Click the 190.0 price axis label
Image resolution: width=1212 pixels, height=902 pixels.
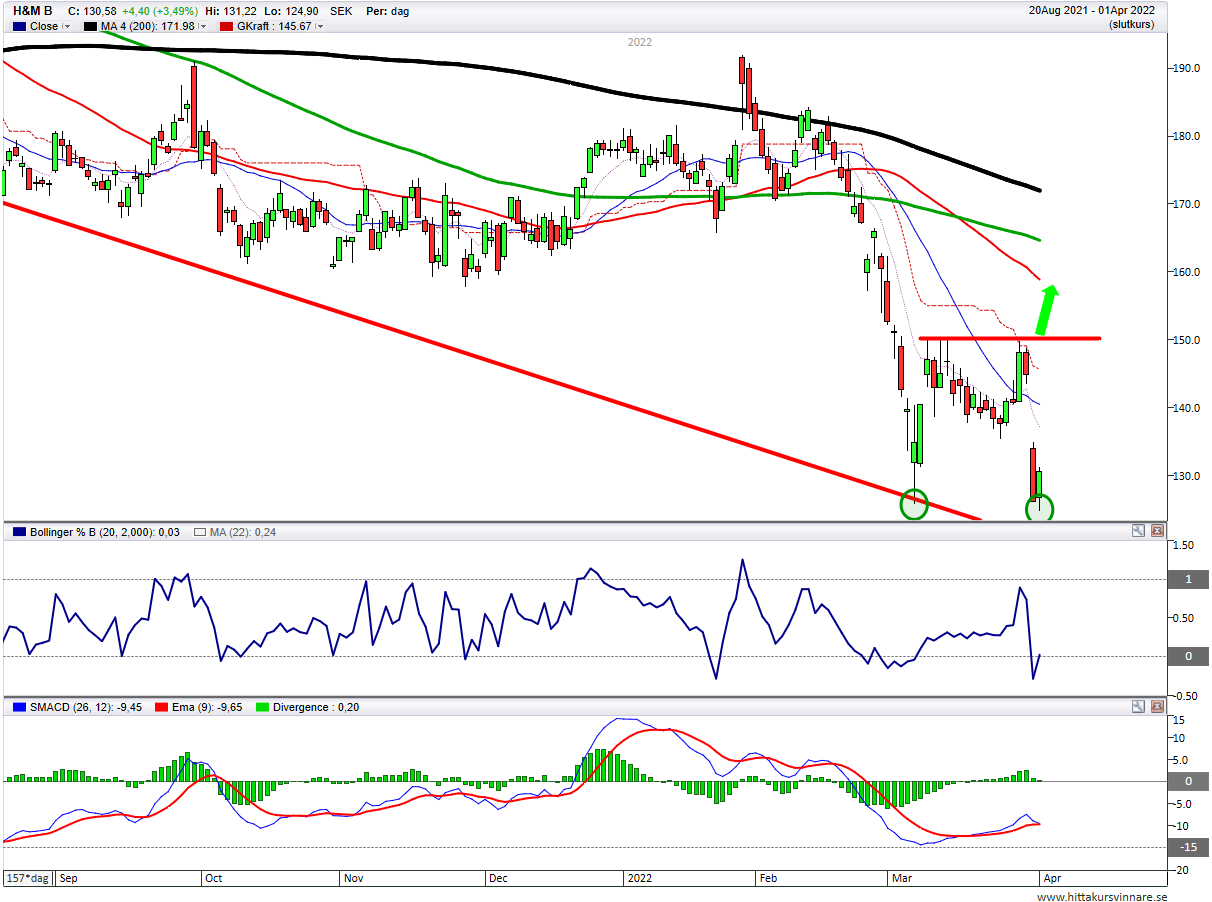pyautogui.click(x=1187, y=68)
